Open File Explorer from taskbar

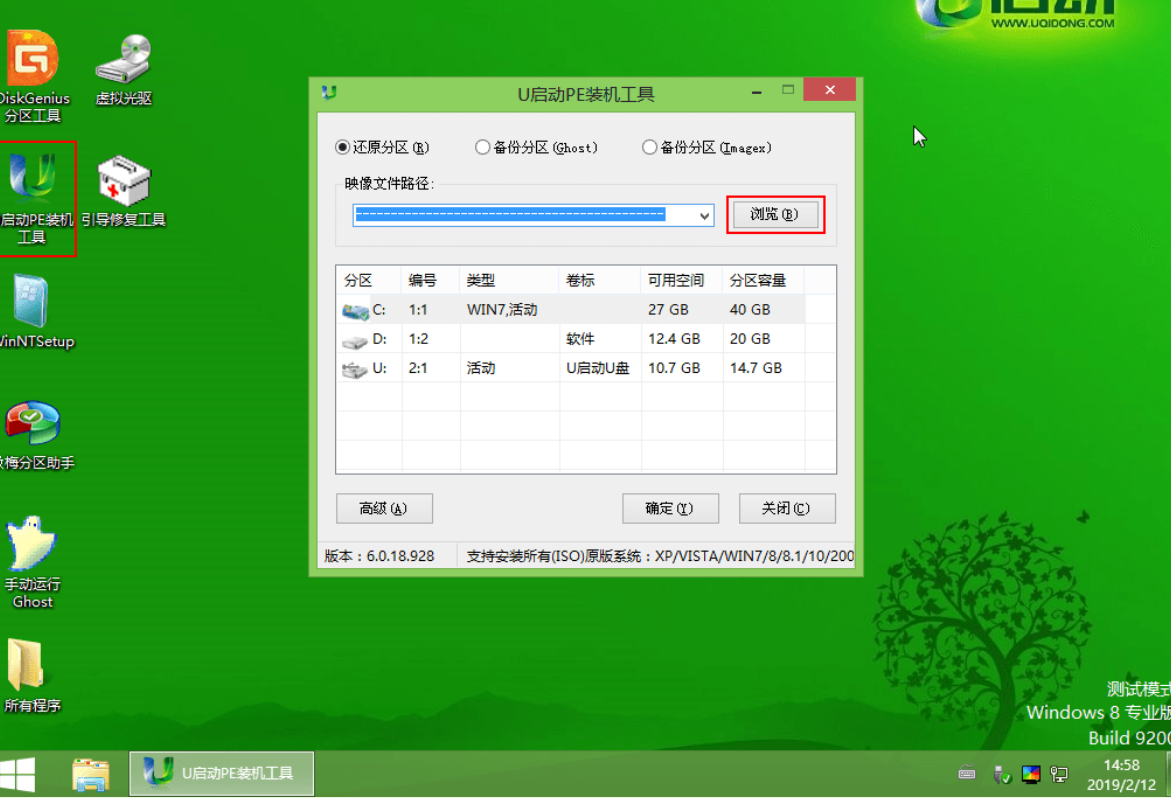[90, 774]
